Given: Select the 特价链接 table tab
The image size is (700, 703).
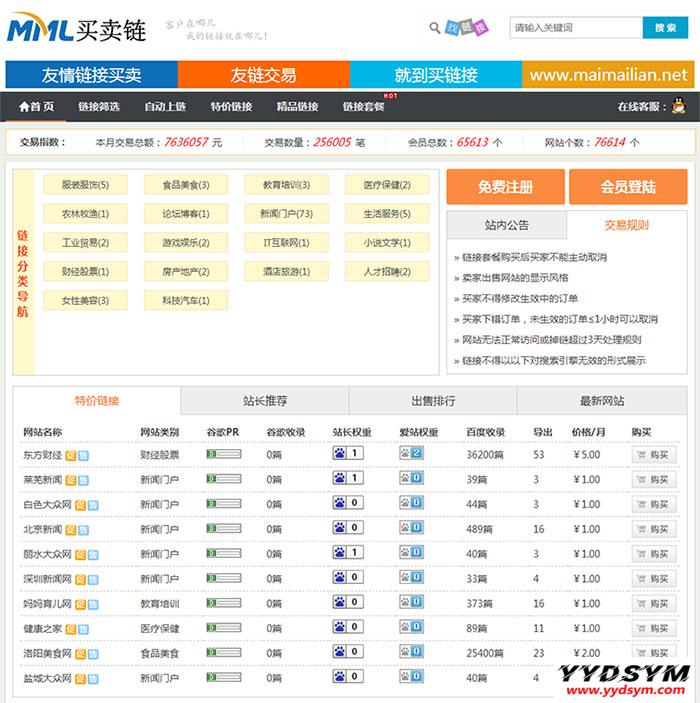Looking at the screenshot, I should (97, 400).
